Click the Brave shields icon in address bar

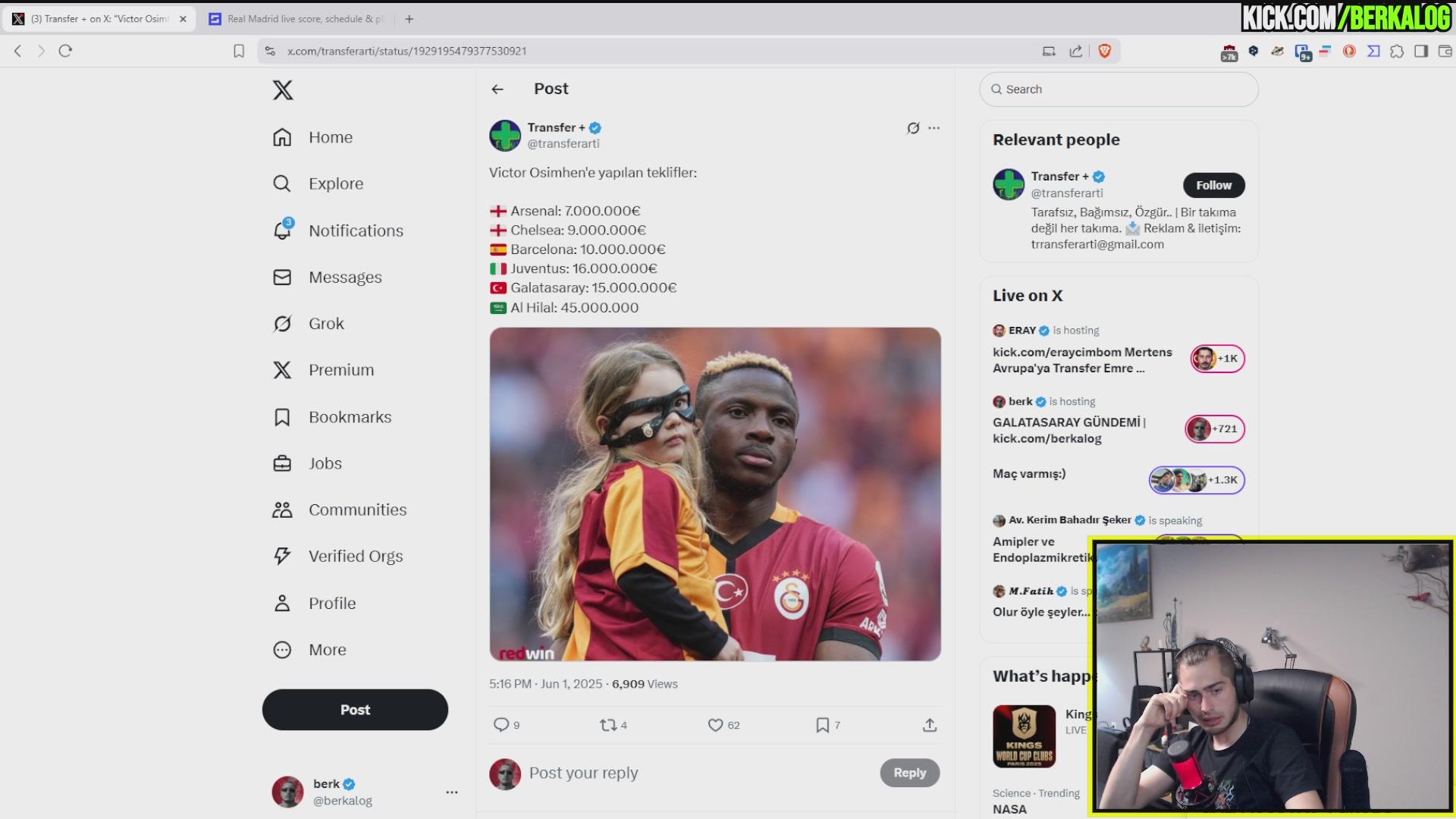point(1105,51)
